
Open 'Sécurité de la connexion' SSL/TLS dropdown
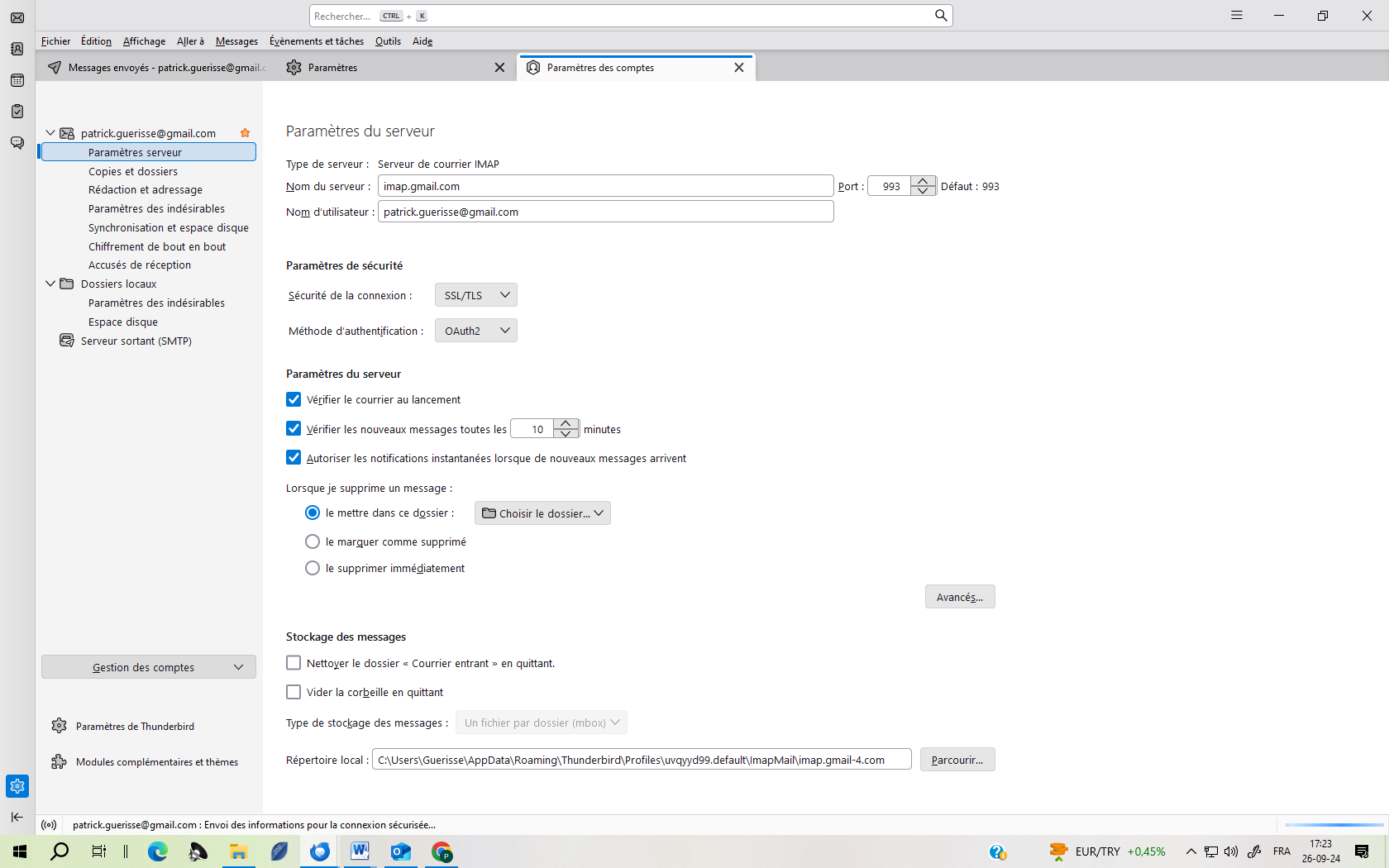[476, 295]
